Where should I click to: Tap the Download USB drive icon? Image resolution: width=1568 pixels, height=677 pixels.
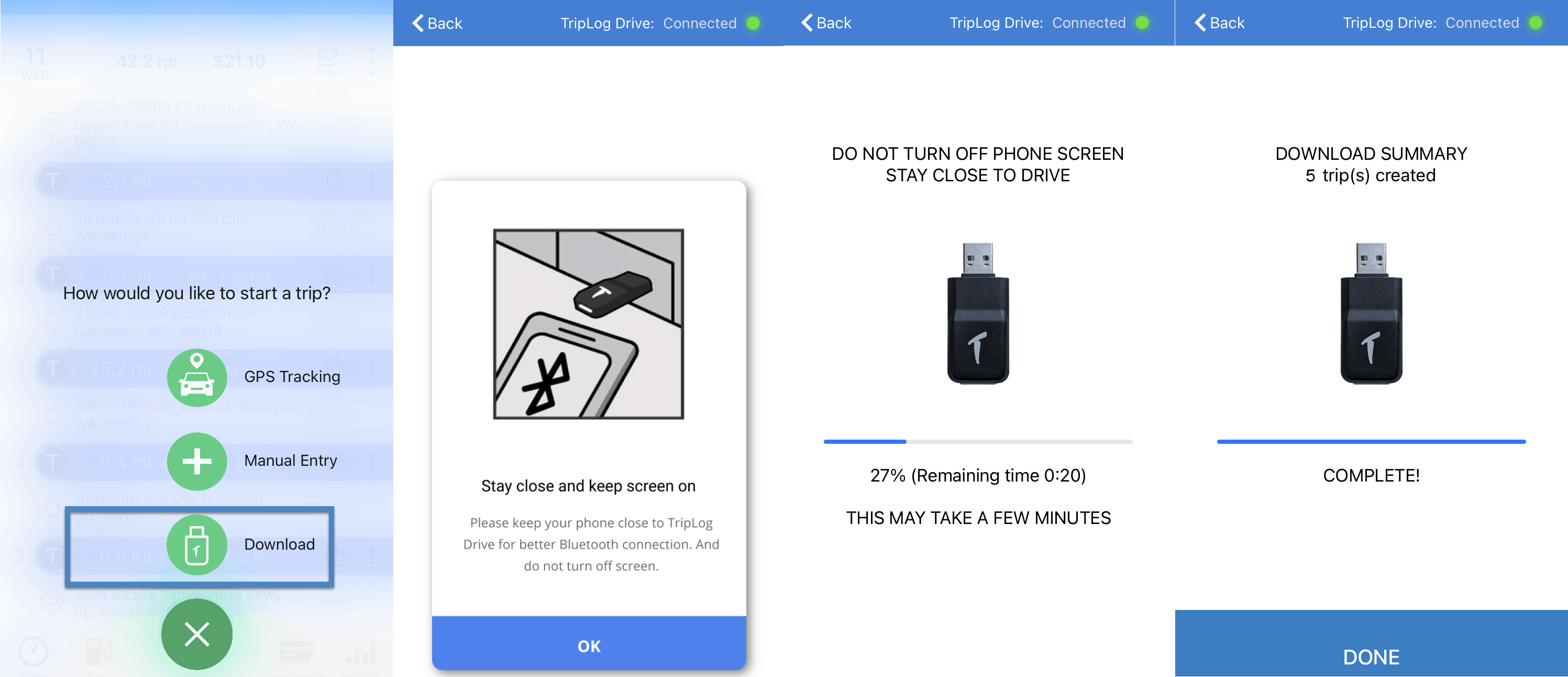(196, 545)
